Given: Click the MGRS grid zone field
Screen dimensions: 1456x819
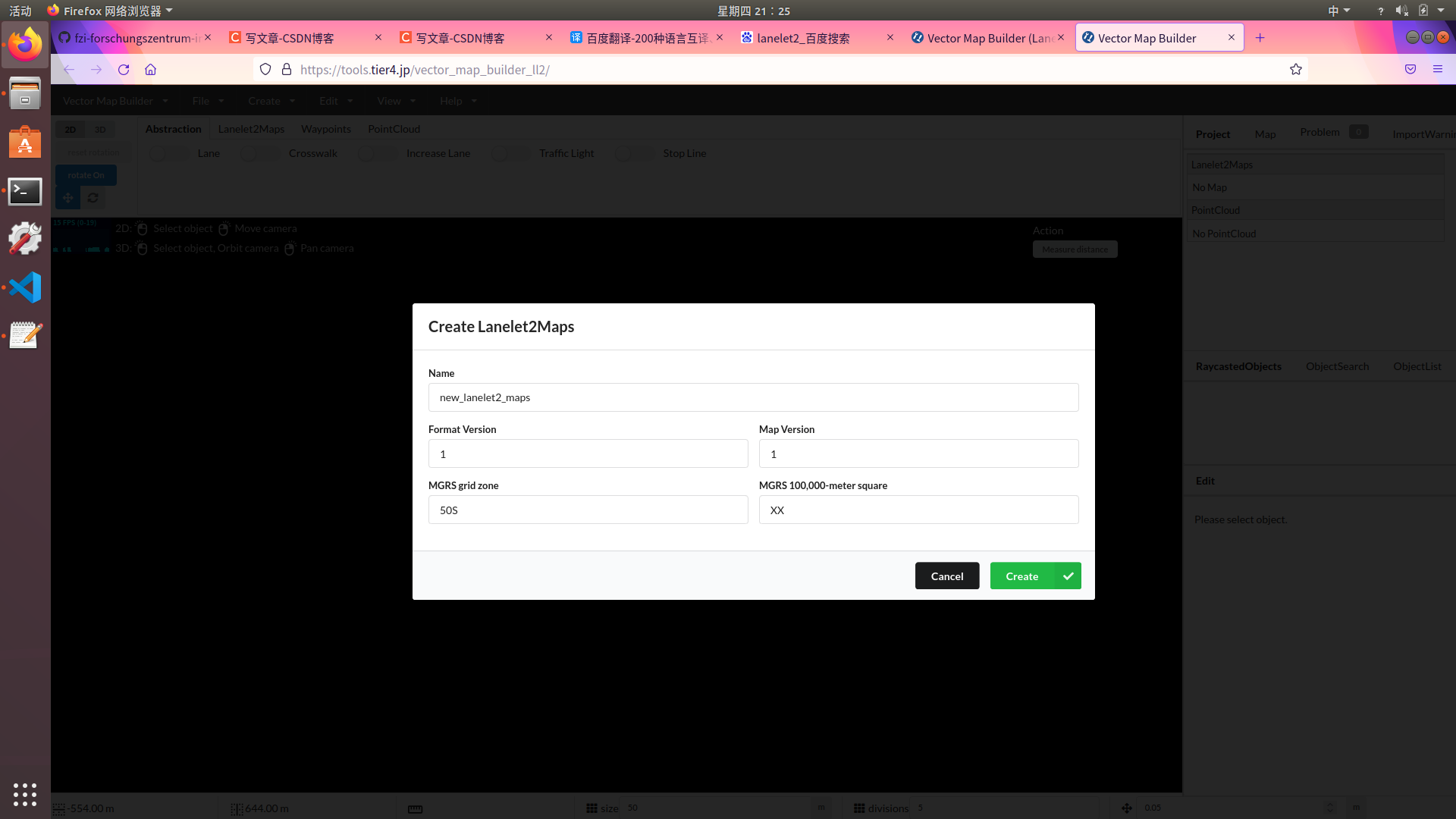Looking at the screenshot, I should [588, 510].
